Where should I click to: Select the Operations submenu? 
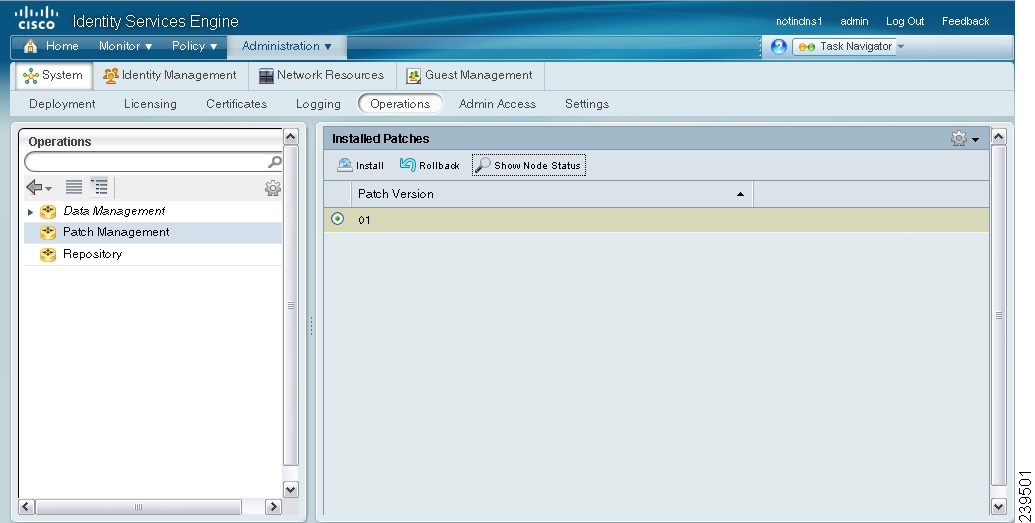400,104
